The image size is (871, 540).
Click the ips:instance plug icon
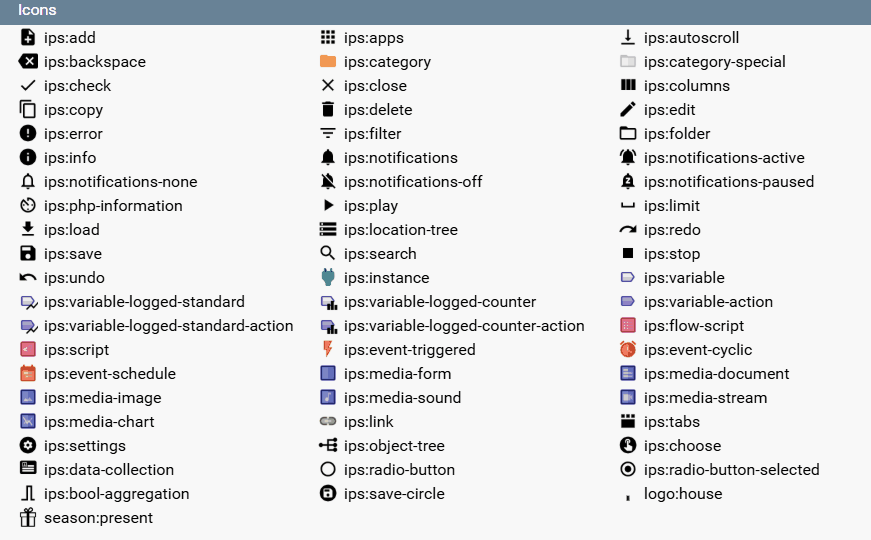328,278
